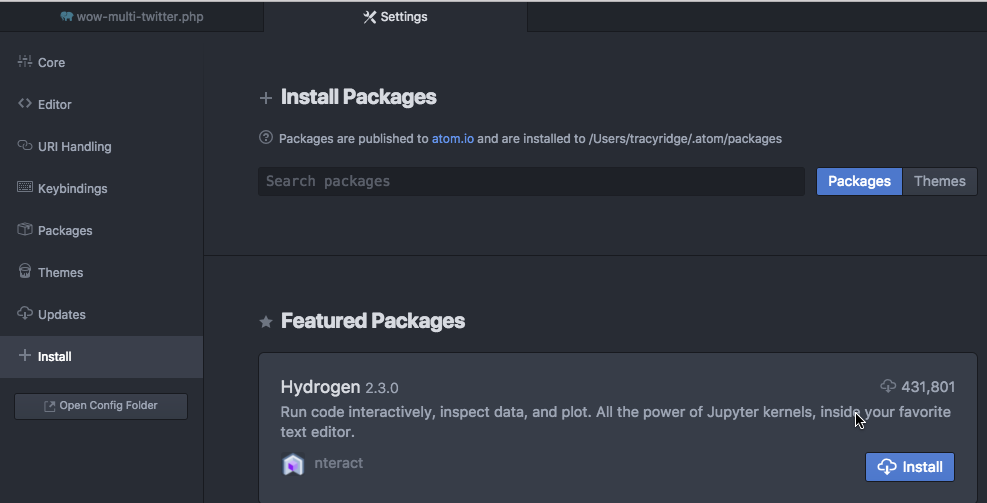Click the Updates cloud download icon
The height and width of the screenshot is (503, 987).
tap(25, 314)
